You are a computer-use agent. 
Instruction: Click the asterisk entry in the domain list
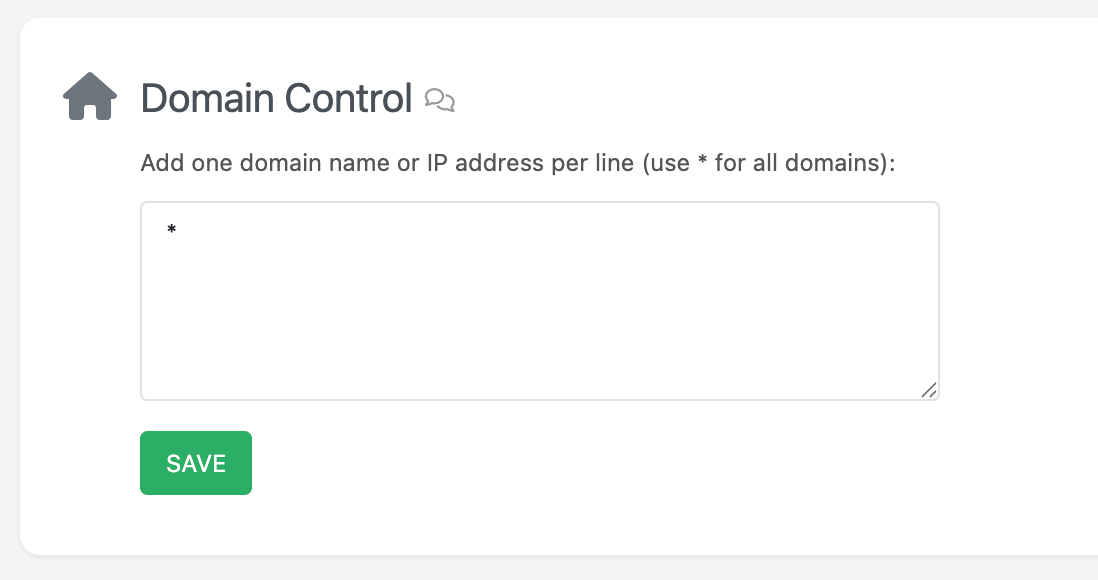172,232
